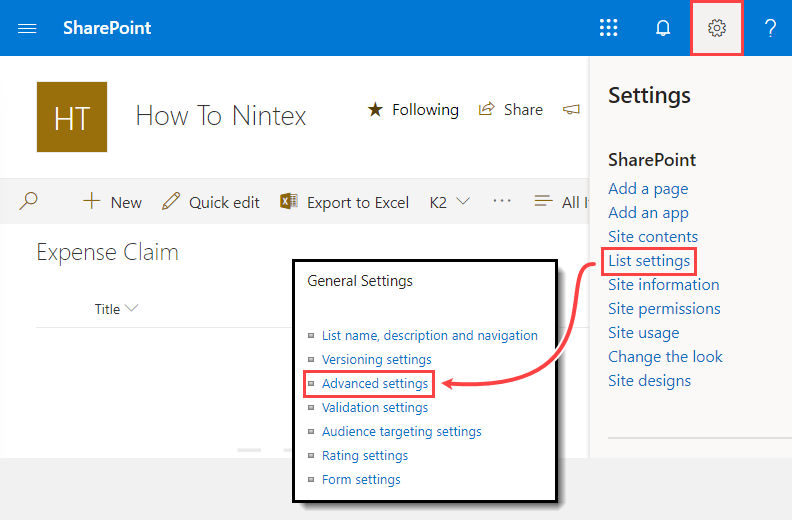The image size is (792, 520).
Task: Open Advanced settings link
Action: click(375, 384)
